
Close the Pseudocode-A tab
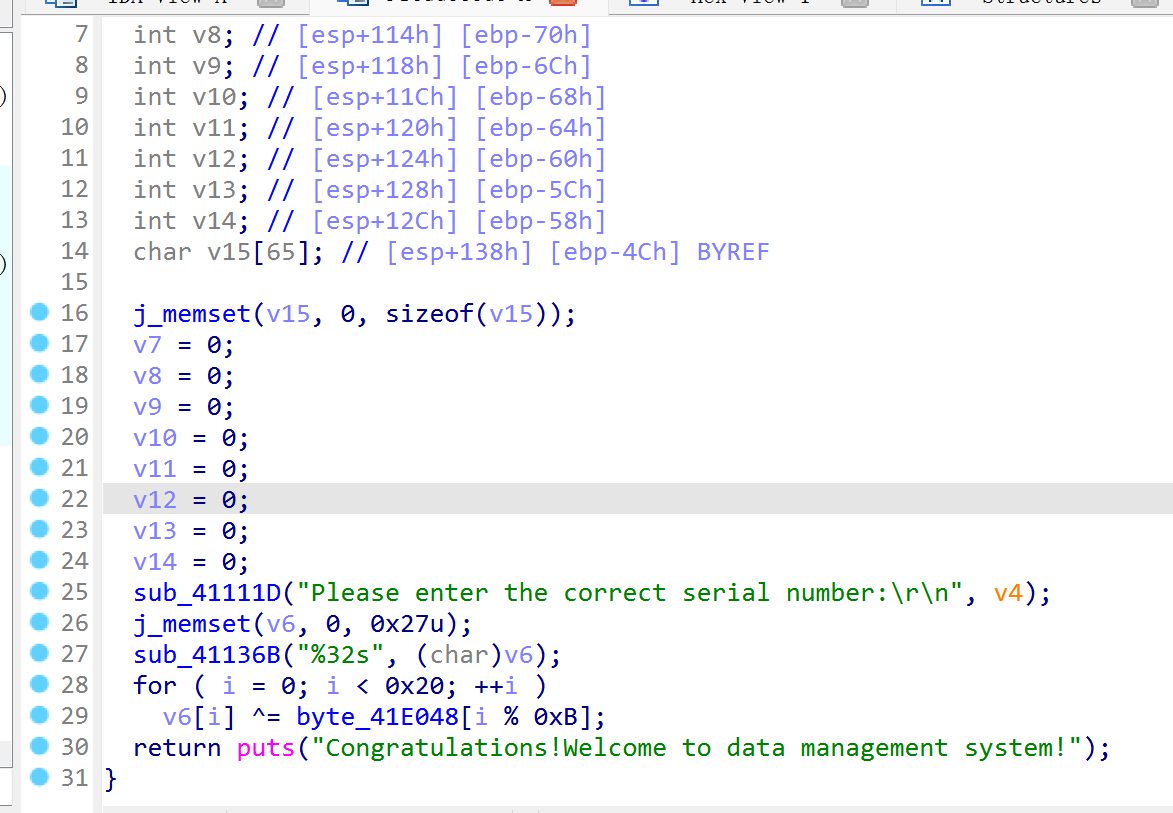tap(563, 3)
